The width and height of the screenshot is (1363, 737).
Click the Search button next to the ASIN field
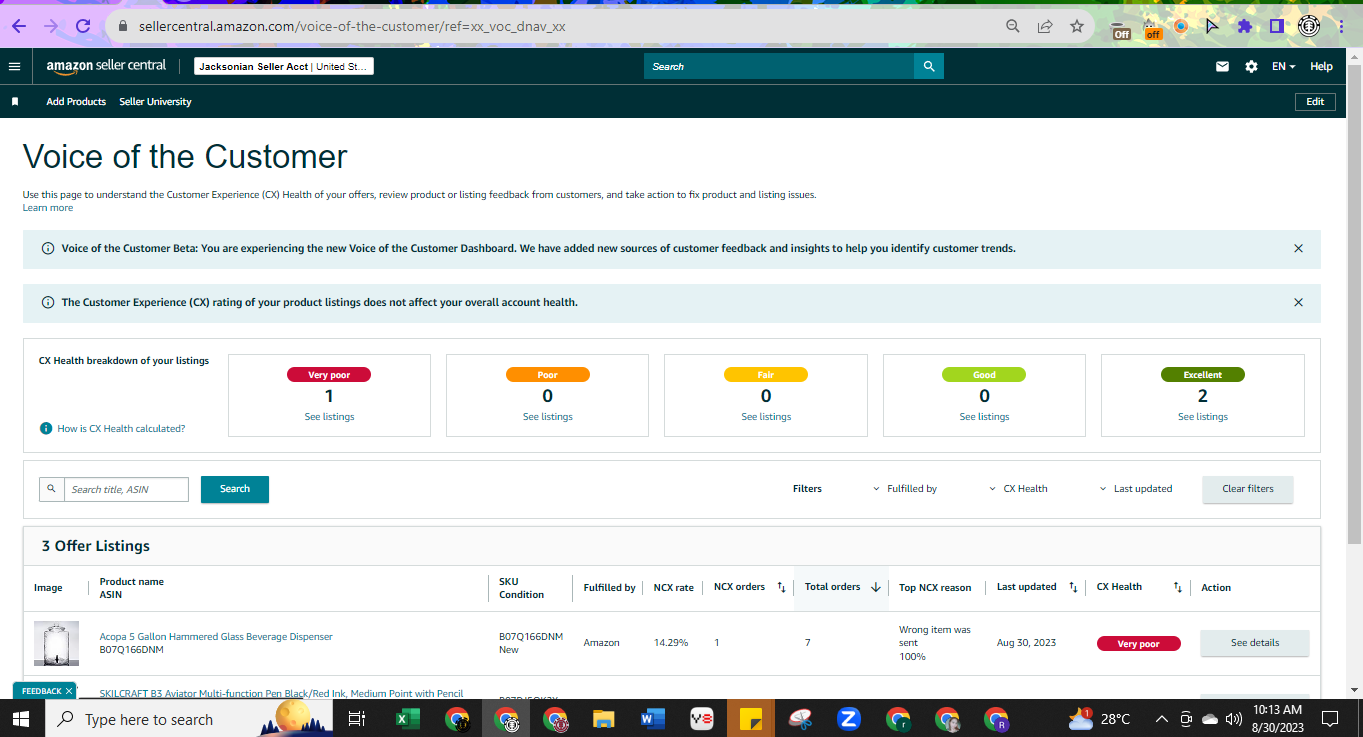click(235, 489)
